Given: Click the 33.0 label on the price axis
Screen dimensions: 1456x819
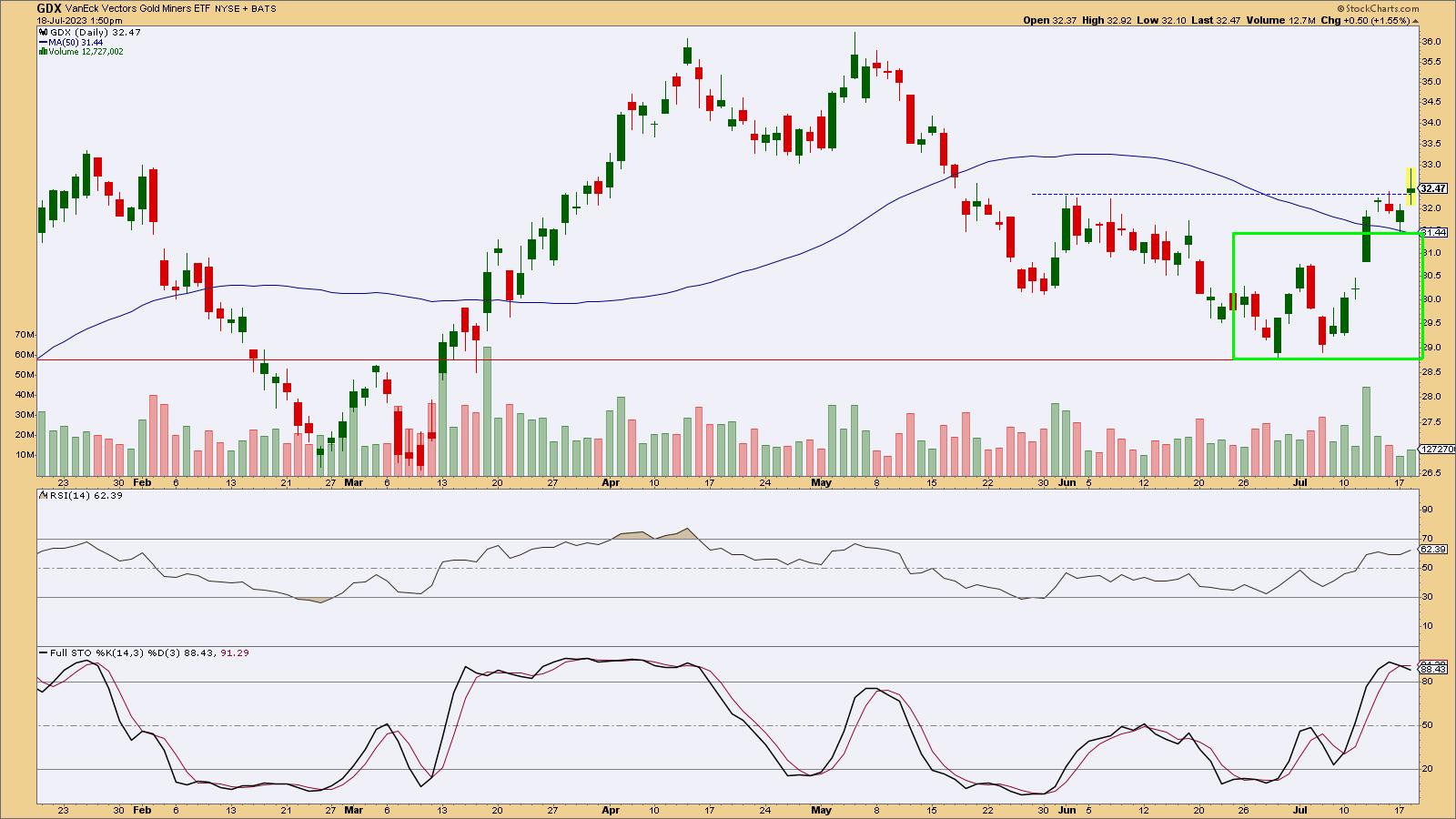Looking at the screenshot, I should point(1431,165).
